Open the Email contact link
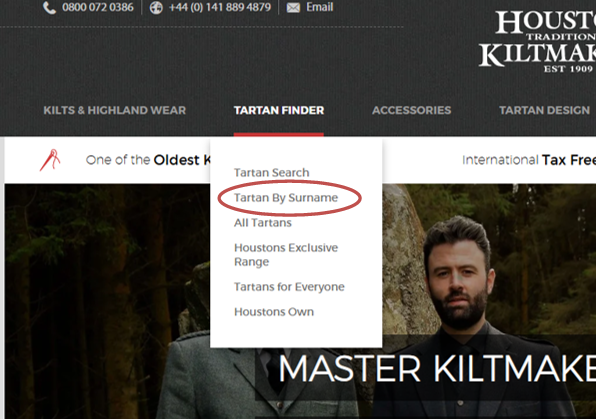This screenshot has width=596, height=419. coord(320,7)
